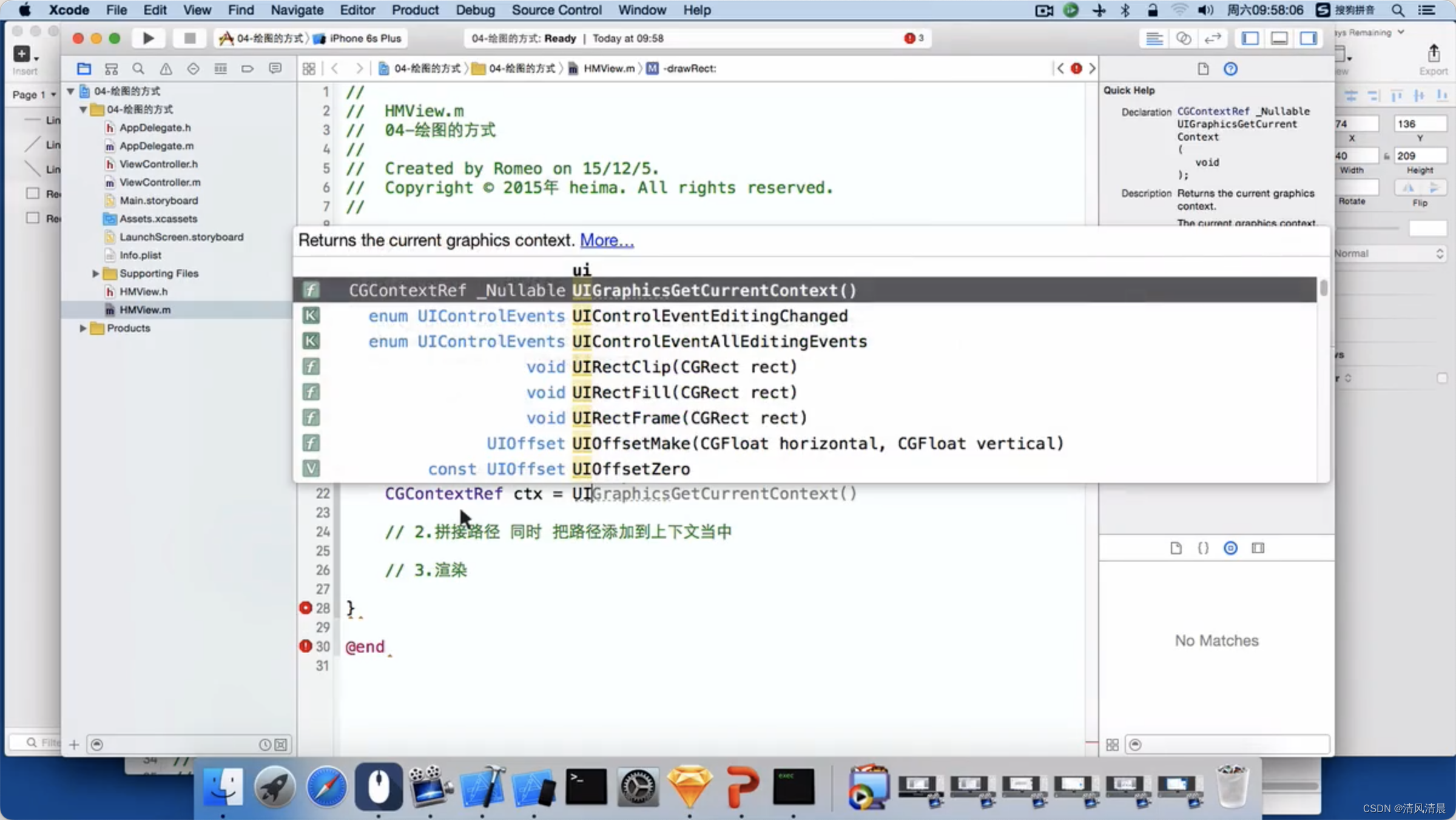
Task: Go back in editor history
Action: click(334, 69)
